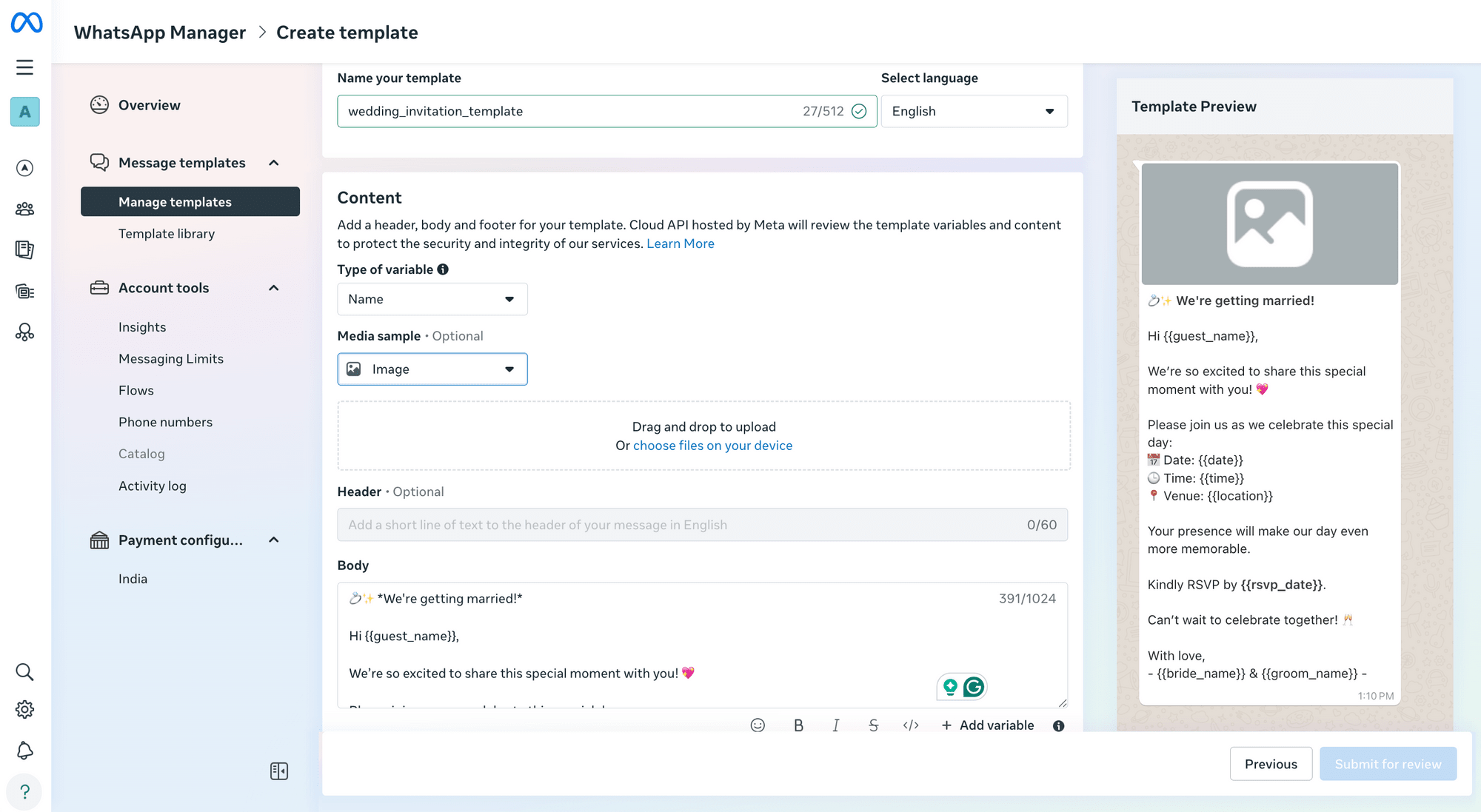Apply monospace code formatting icon
1481x812 pixels.
click(911, 725)
